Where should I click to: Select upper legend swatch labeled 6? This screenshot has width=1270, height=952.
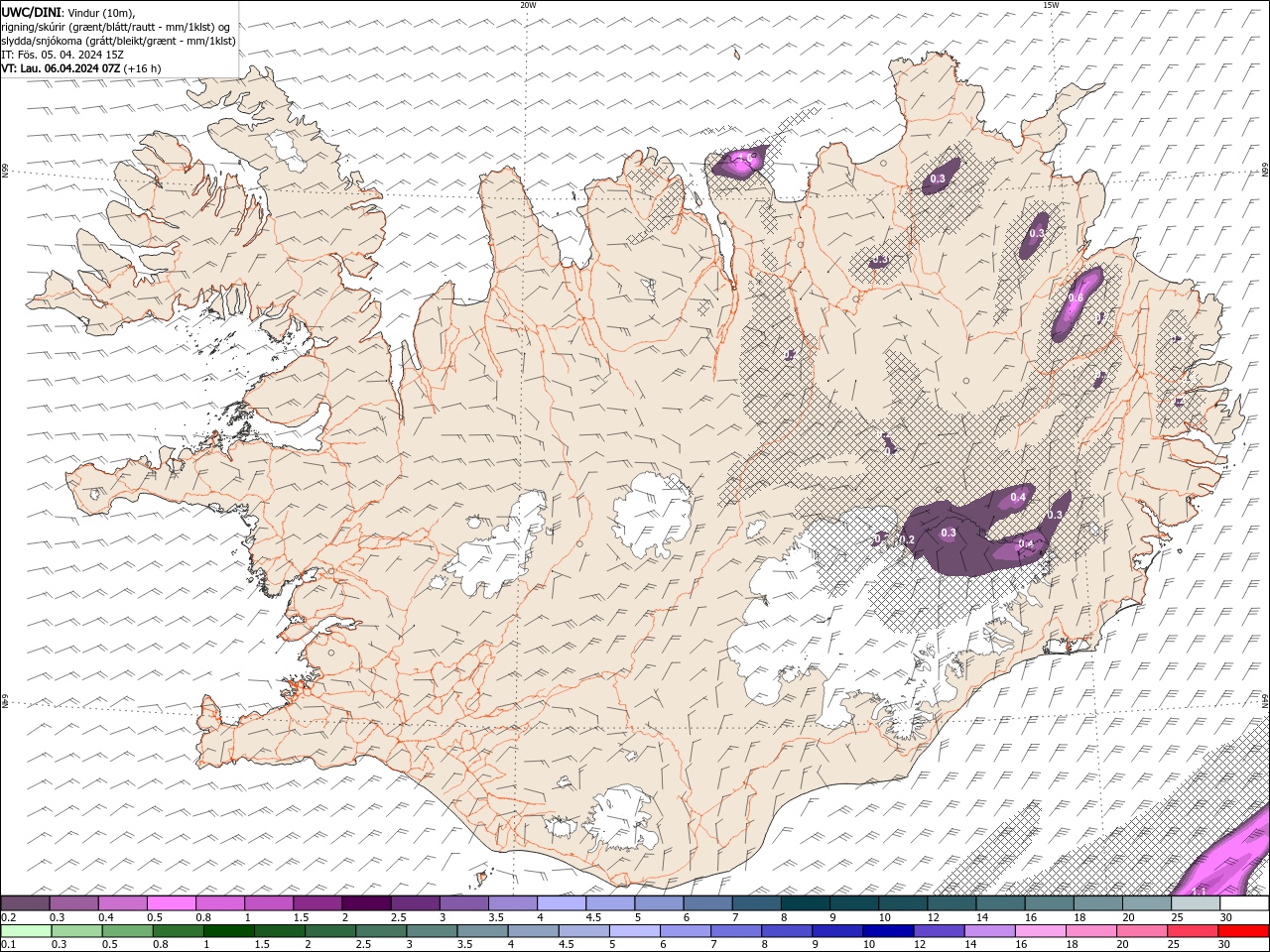pyautogui.click(x=707, y=903)
